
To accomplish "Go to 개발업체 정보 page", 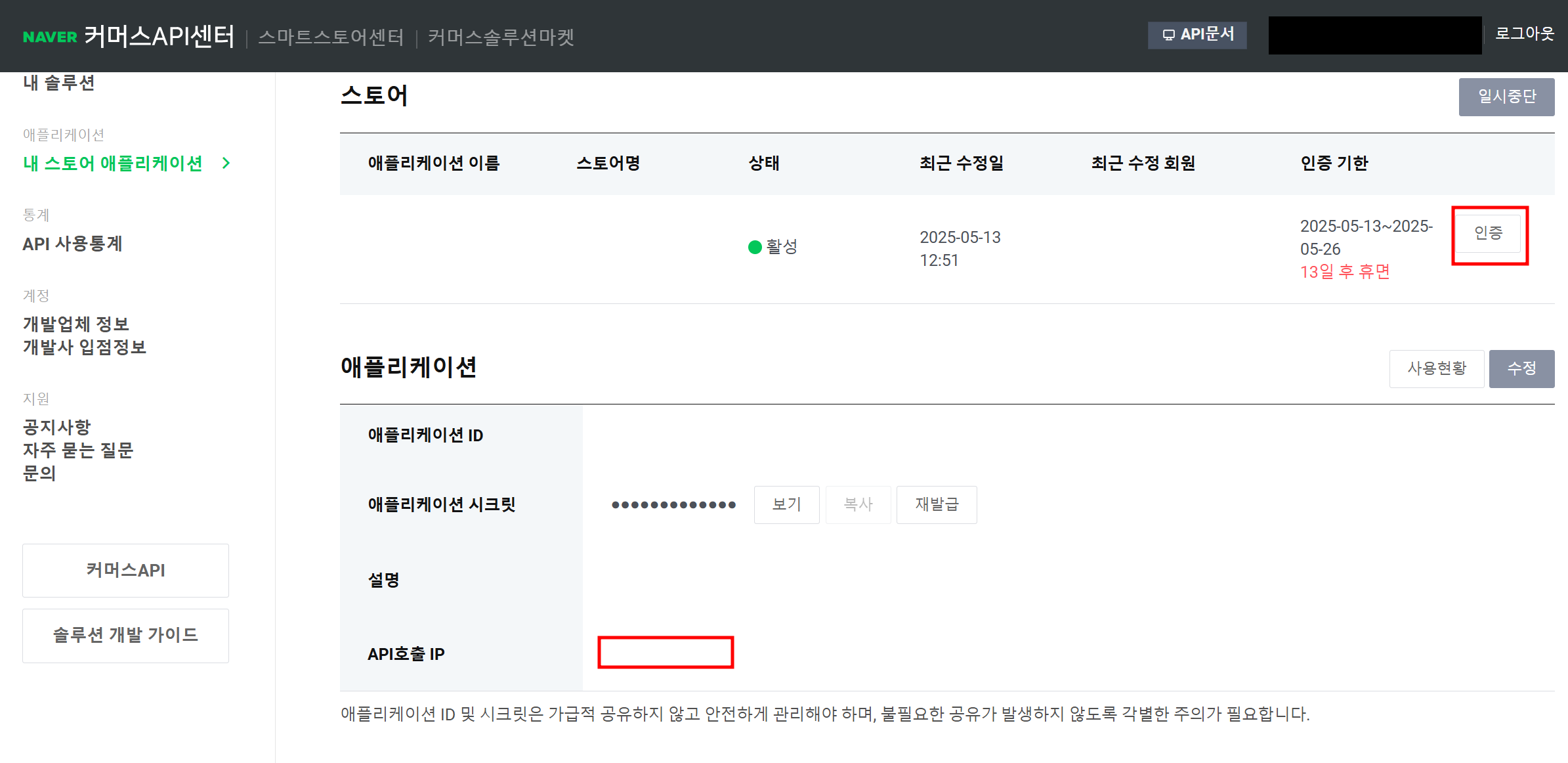I will 75,324.
